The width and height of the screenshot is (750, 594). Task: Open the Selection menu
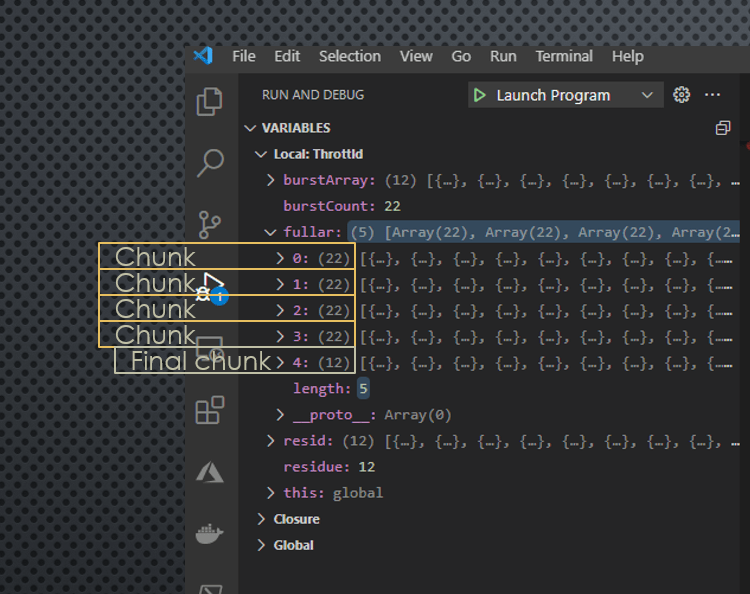click(x=350, y=56)
